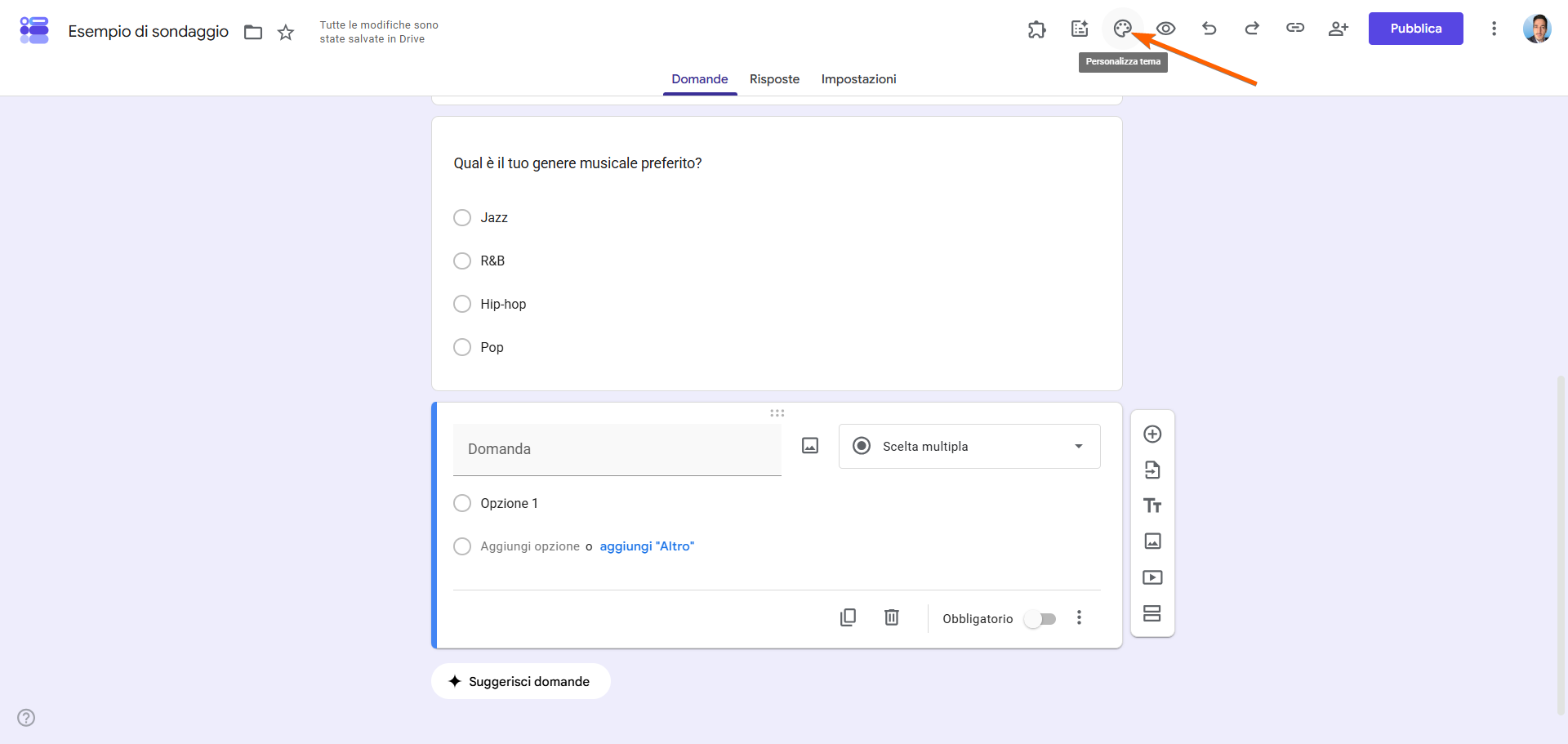The height and width of the screenshot is (744, 1568).
Task: Open the account avatar
Action: click(1538, 29)
